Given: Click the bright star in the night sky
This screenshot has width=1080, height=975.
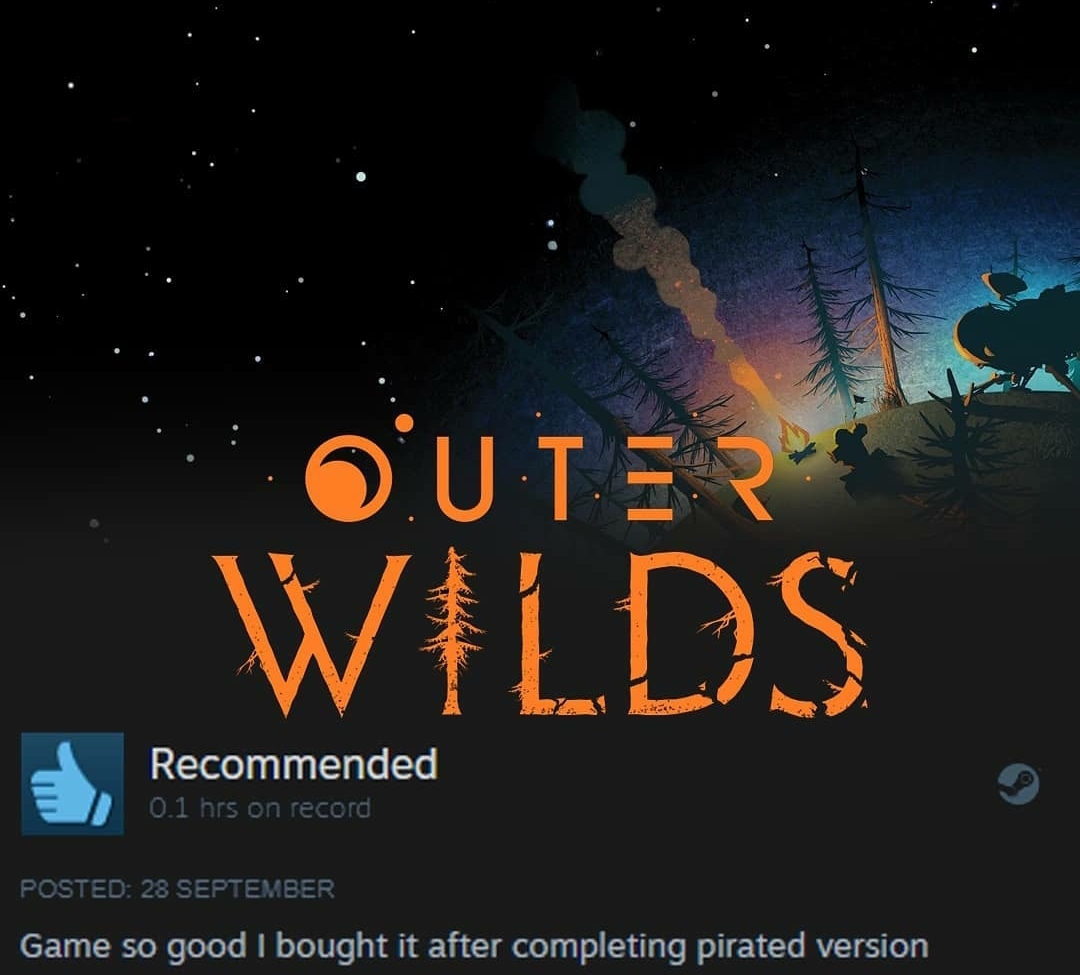Looking at the screenshot, I should [360, 177].
